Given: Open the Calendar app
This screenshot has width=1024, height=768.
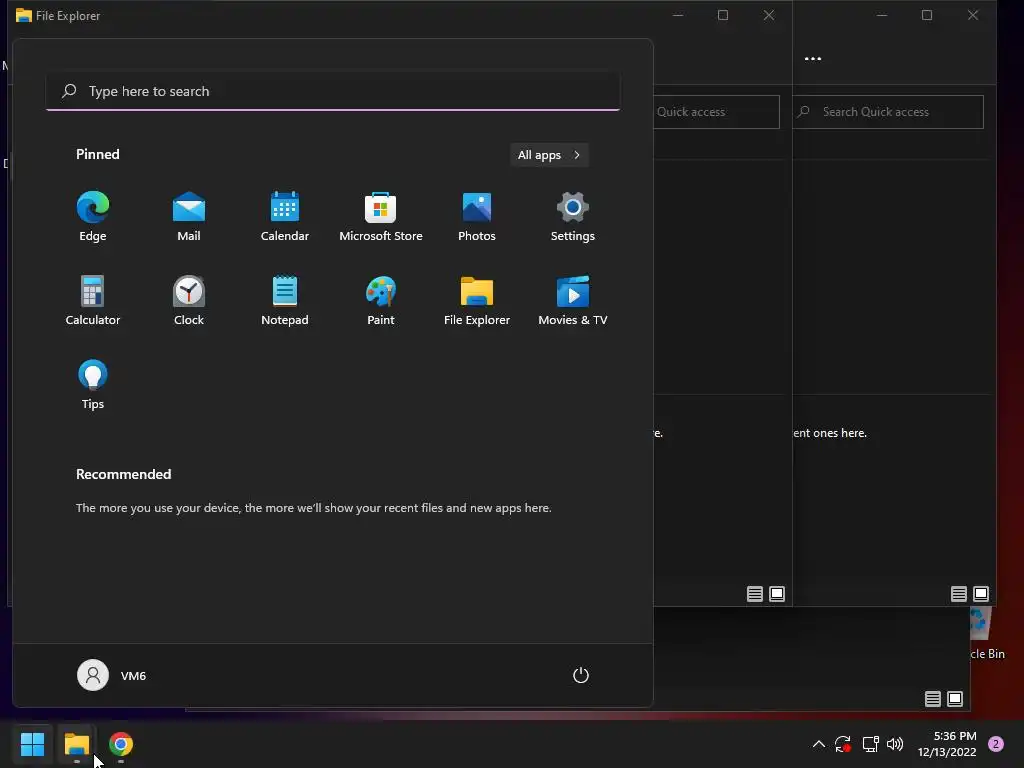Looking at the screenshot, I should pos(285,217).
